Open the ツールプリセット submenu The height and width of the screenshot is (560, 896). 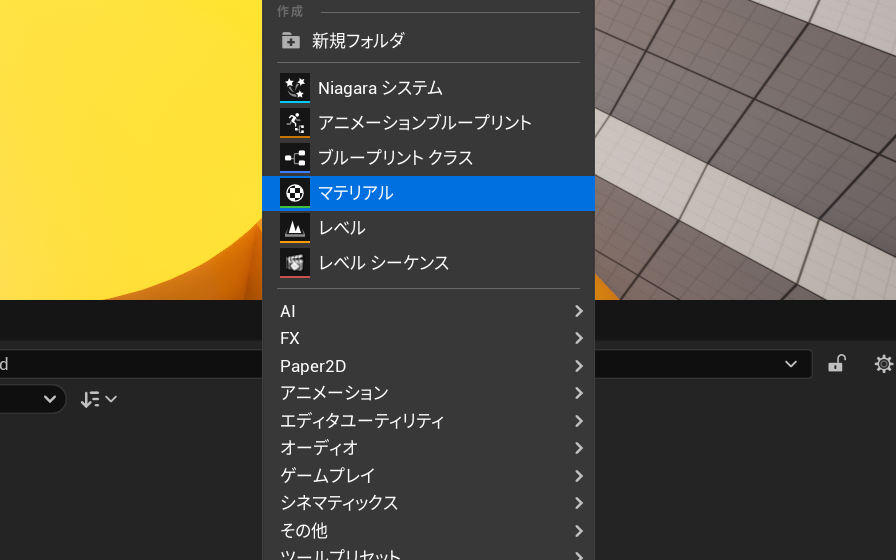click(429, 553)
